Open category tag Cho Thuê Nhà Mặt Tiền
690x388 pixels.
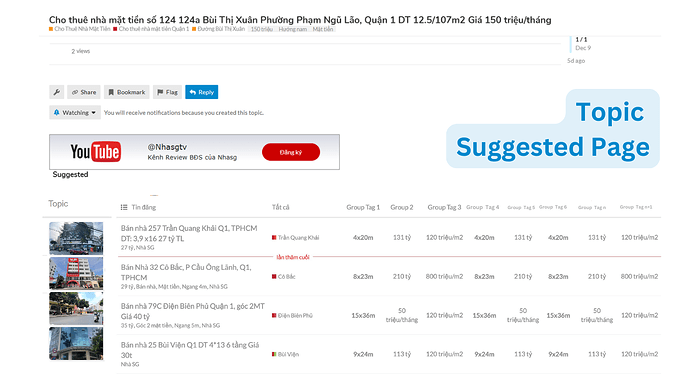[x=80, y=29]
